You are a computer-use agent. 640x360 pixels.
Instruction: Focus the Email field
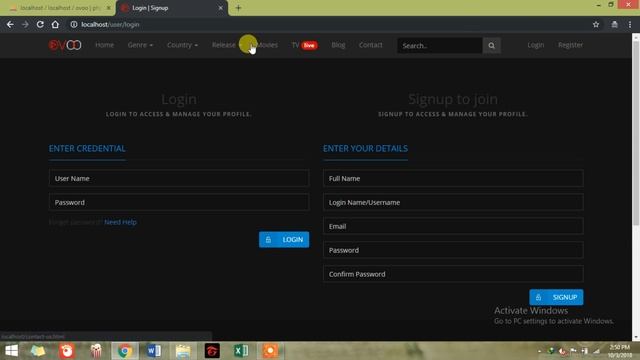pos(453,226)
